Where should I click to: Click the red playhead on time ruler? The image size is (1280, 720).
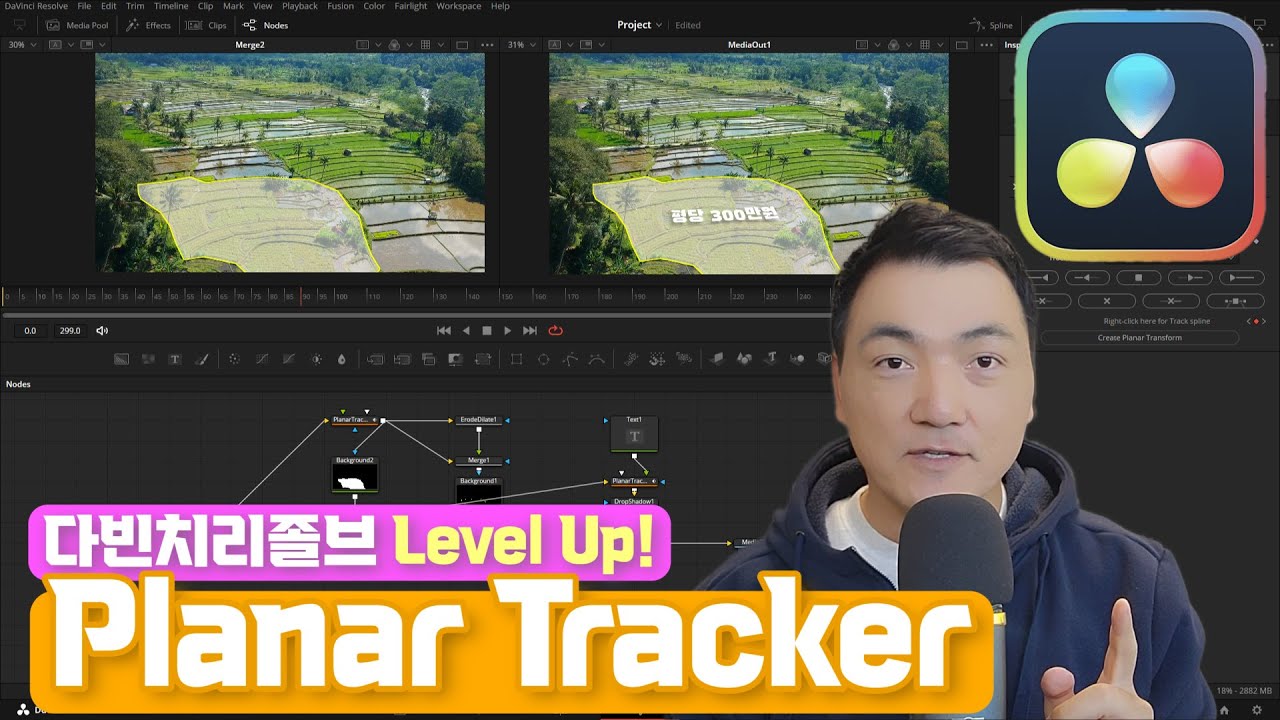click(x=301, y=296)
